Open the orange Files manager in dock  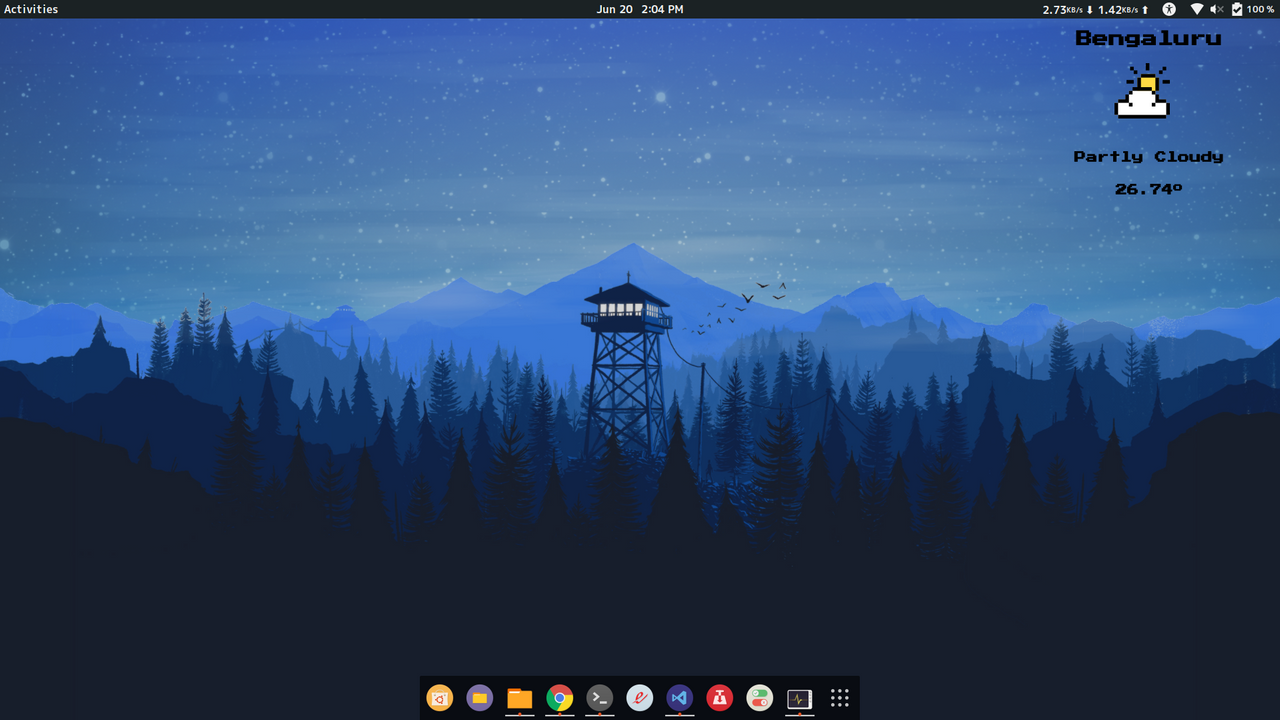click(520, 698)
